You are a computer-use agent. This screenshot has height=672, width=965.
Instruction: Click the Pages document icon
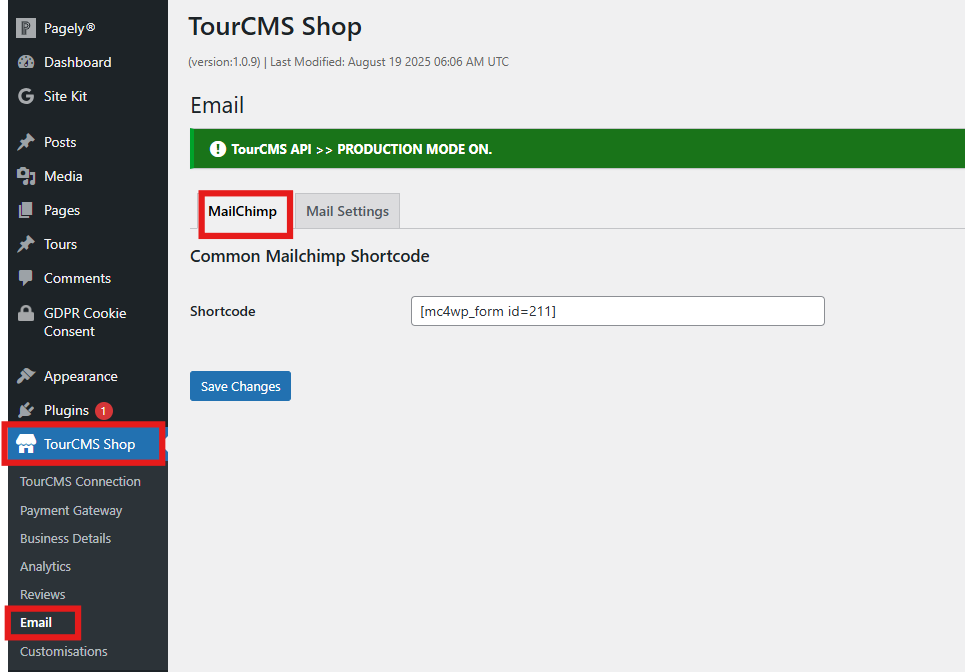click(x=26, y=210)
